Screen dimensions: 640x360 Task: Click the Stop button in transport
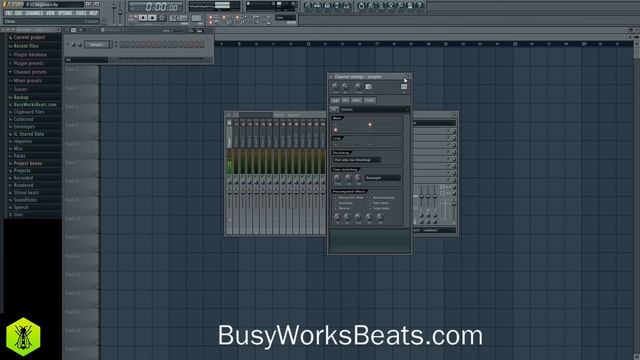[152, 18]
